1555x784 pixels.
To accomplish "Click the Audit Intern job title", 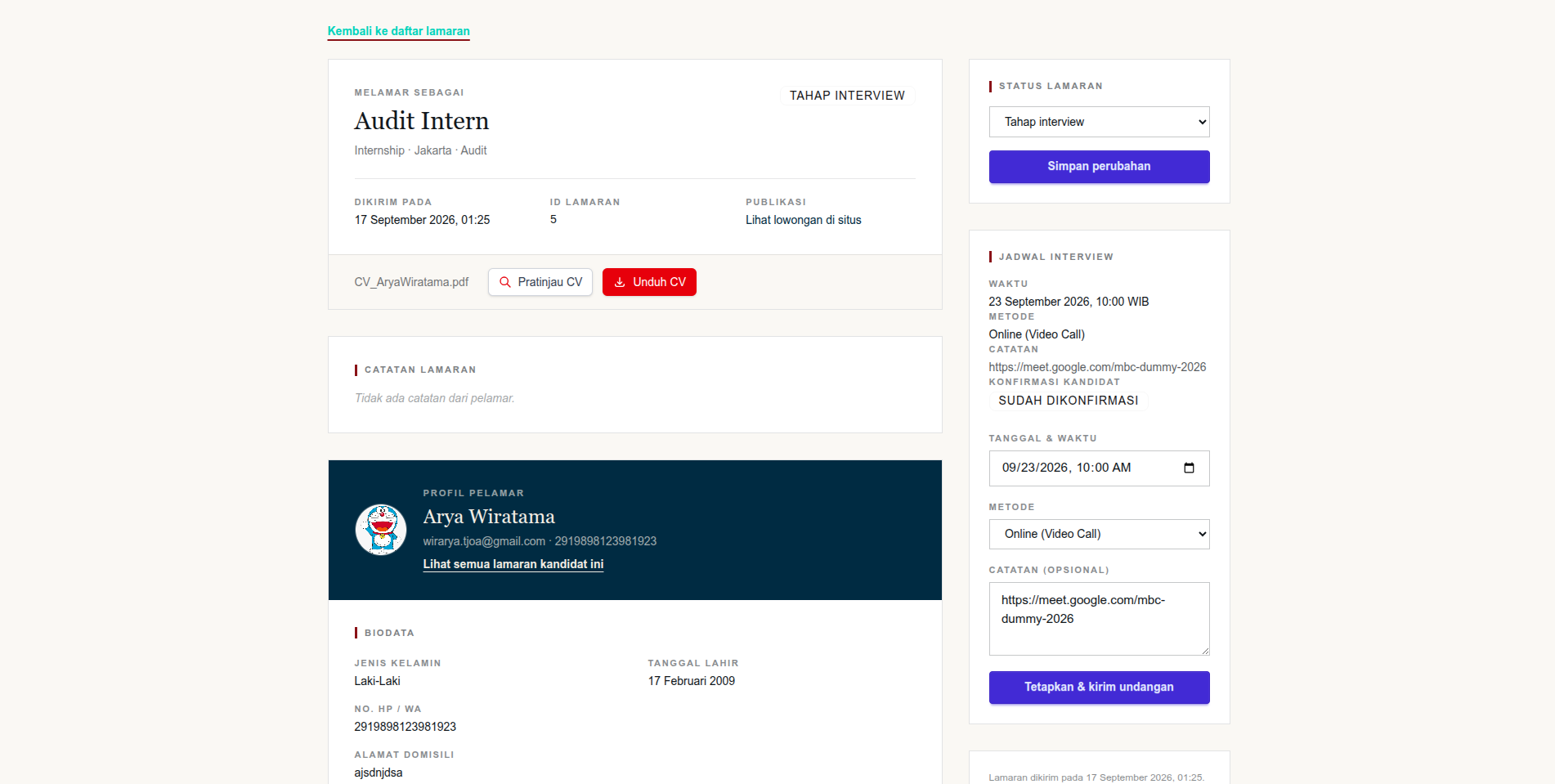I will pos(422,121).
